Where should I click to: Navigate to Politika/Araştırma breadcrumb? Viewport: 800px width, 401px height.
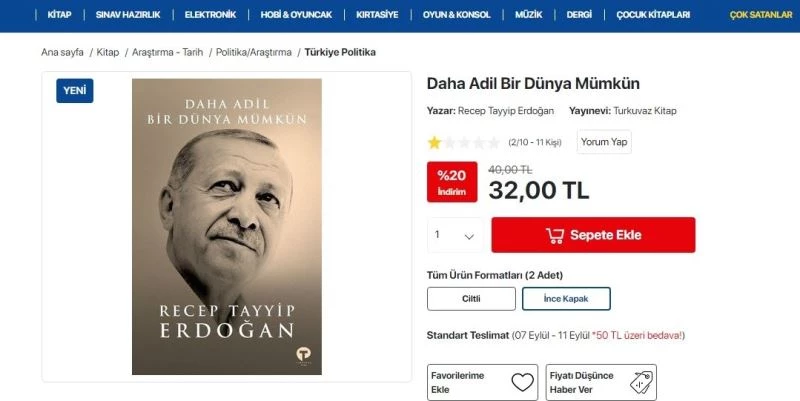pos(254,52)
